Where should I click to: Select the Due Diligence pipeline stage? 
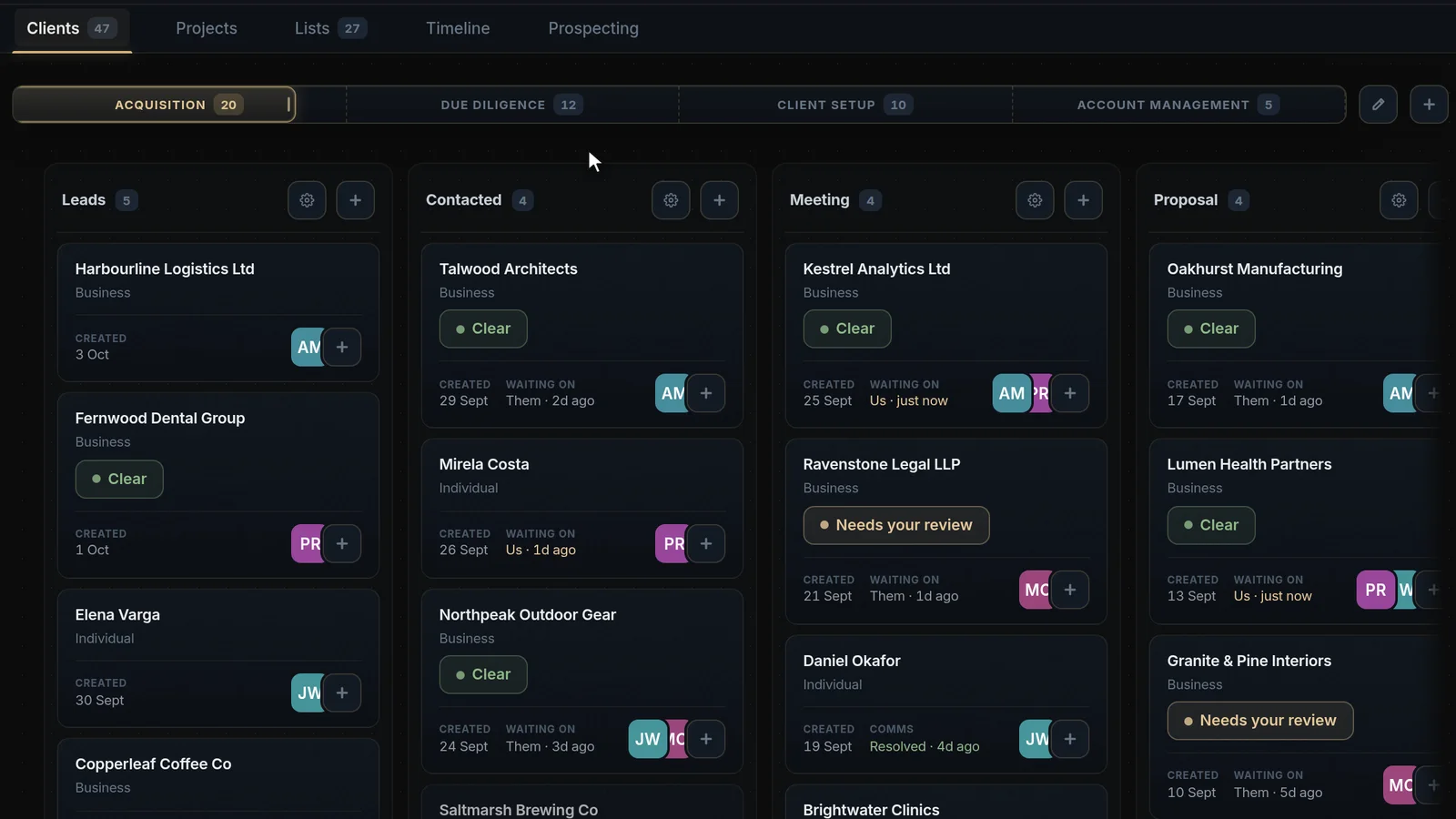coord(512,105)
